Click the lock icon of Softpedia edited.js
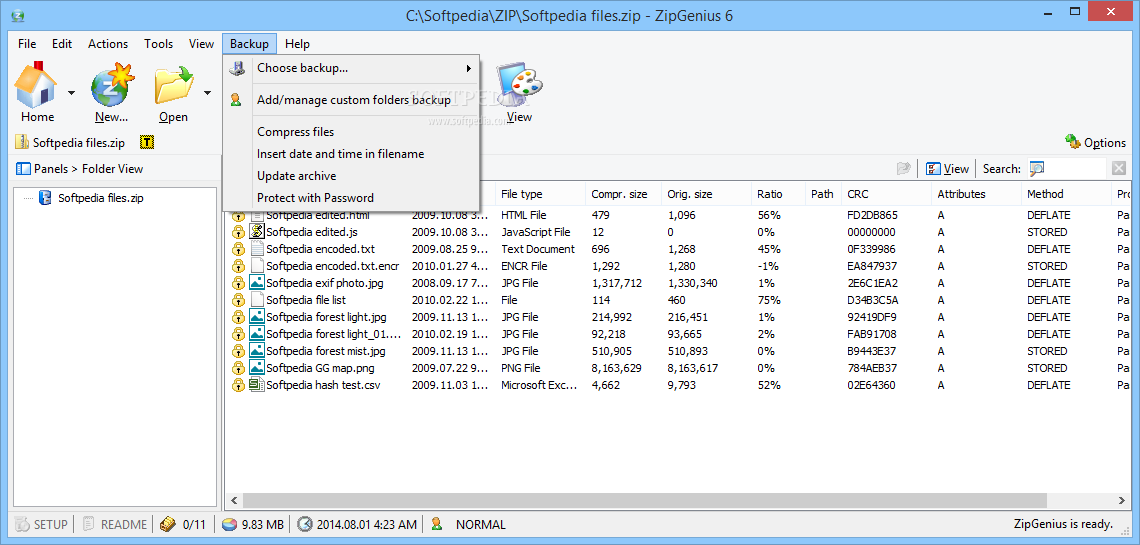 [238, 233]
